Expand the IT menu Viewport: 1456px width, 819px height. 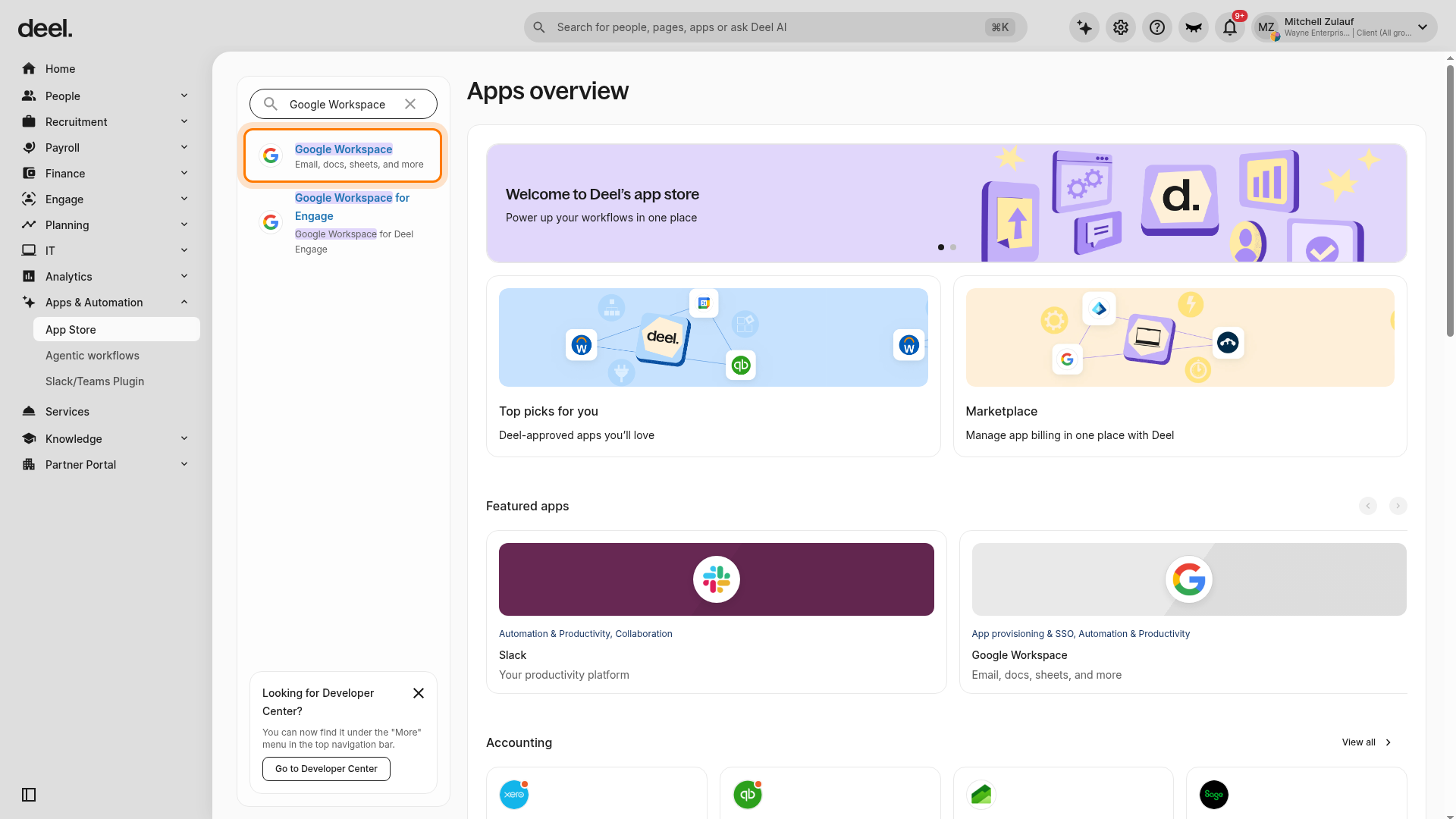(x=184, y=250)
